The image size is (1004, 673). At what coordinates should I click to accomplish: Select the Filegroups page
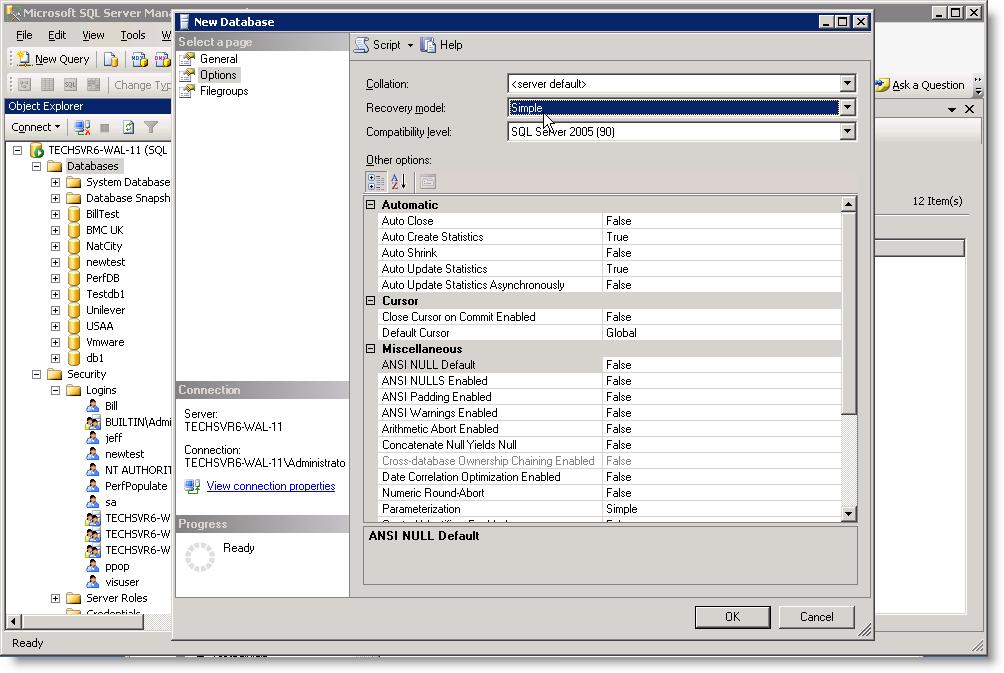click(x=224, y=91)
